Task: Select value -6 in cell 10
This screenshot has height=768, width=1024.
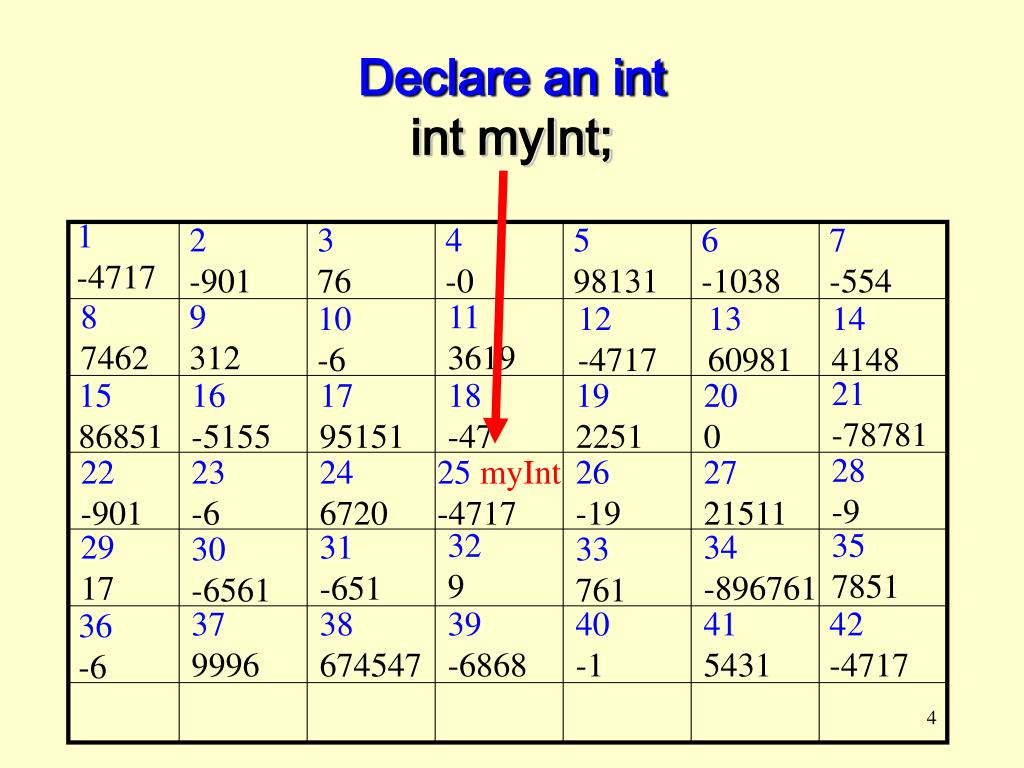Action: pos(331,360)
